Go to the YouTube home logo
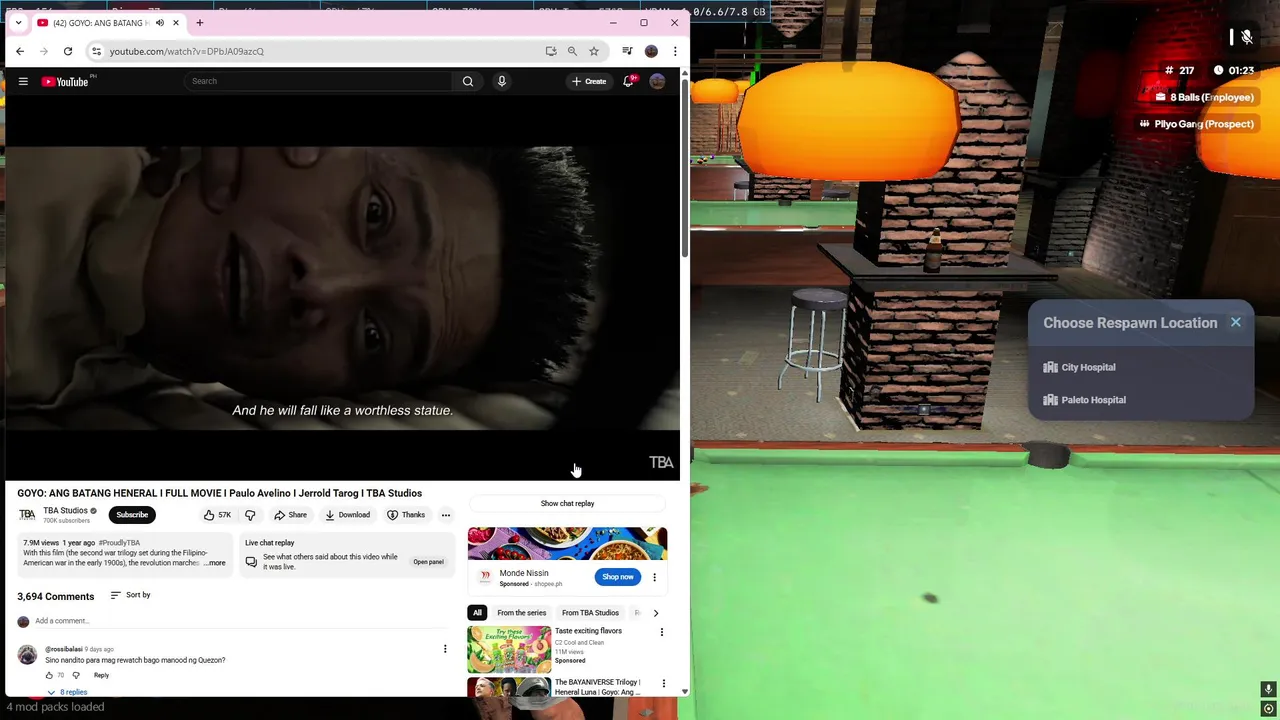1280x720 pixels. click(66, 81)
